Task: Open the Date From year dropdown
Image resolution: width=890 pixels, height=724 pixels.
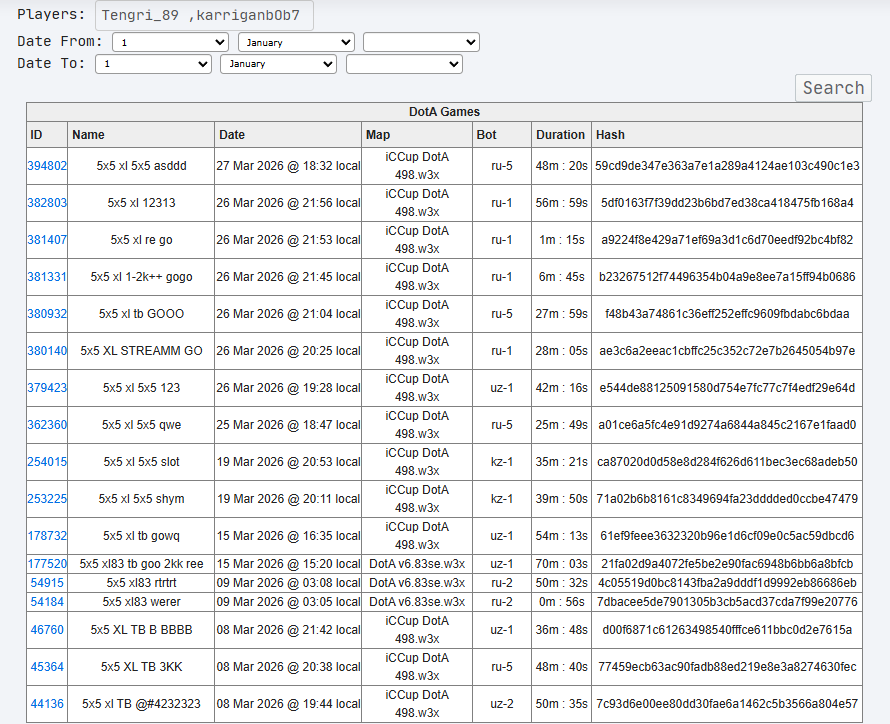Action: pos(421,42)
